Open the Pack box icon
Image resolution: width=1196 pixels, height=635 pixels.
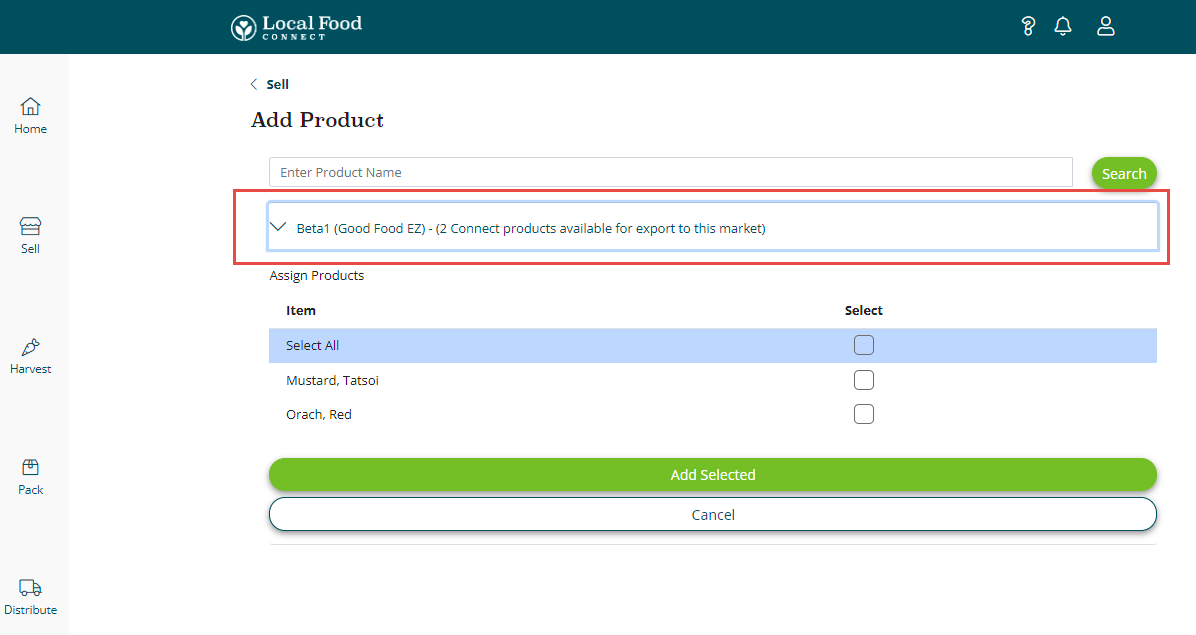31,468
